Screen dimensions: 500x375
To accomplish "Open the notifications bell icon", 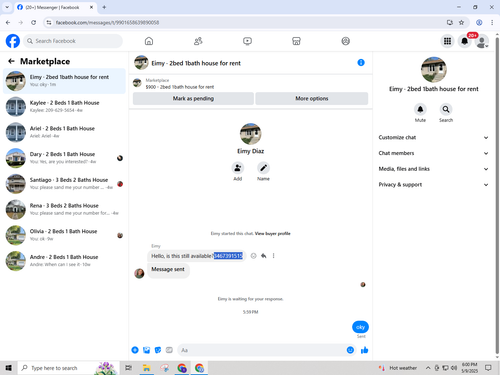I will (x=464, y=41).
